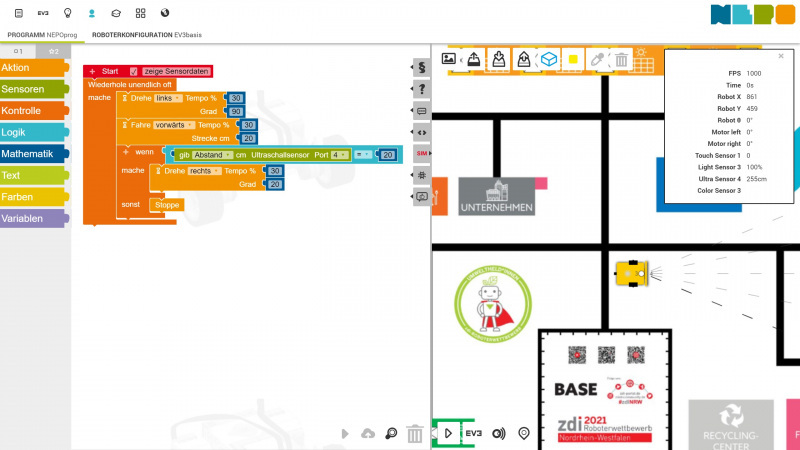Toggle the question mark help side panel

tap(421, 89)
